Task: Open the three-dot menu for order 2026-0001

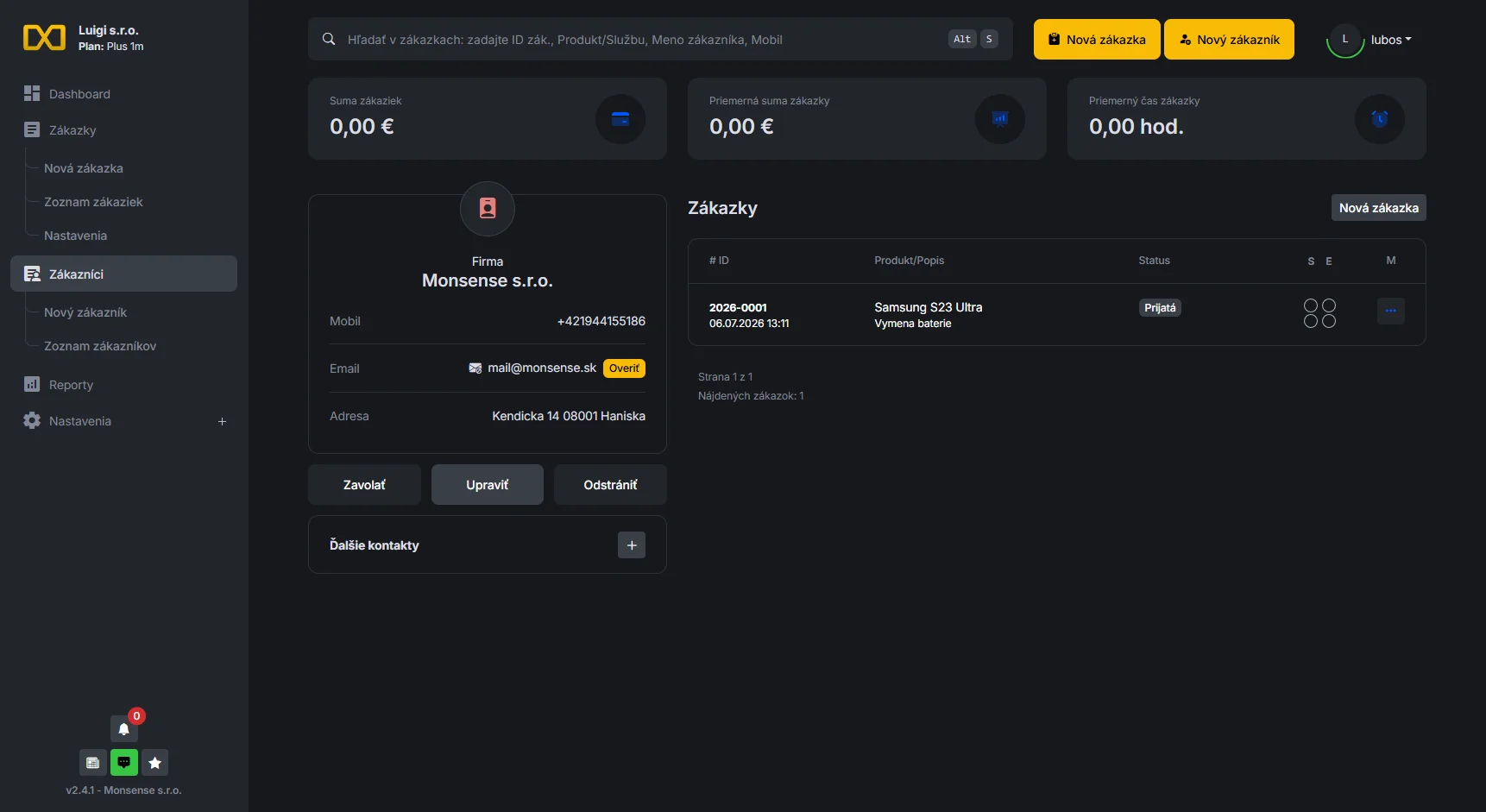Action: pos(1391,311)
